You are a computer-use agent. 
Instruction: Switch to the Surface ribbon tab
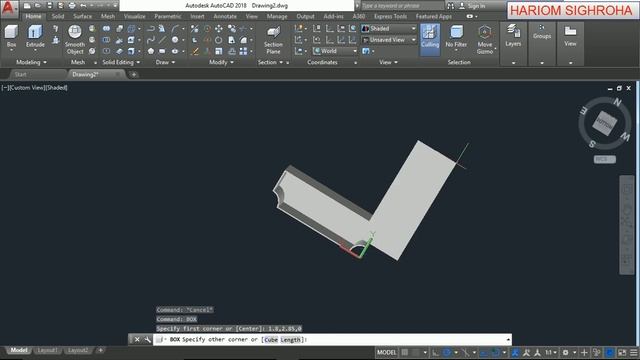(82, 16)
